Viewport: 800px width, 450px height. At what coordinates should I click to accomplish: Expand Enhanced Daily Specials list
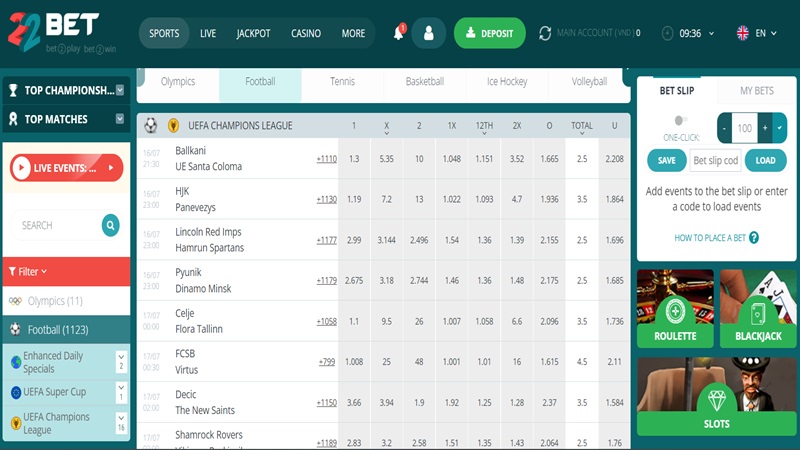point(121,362)
